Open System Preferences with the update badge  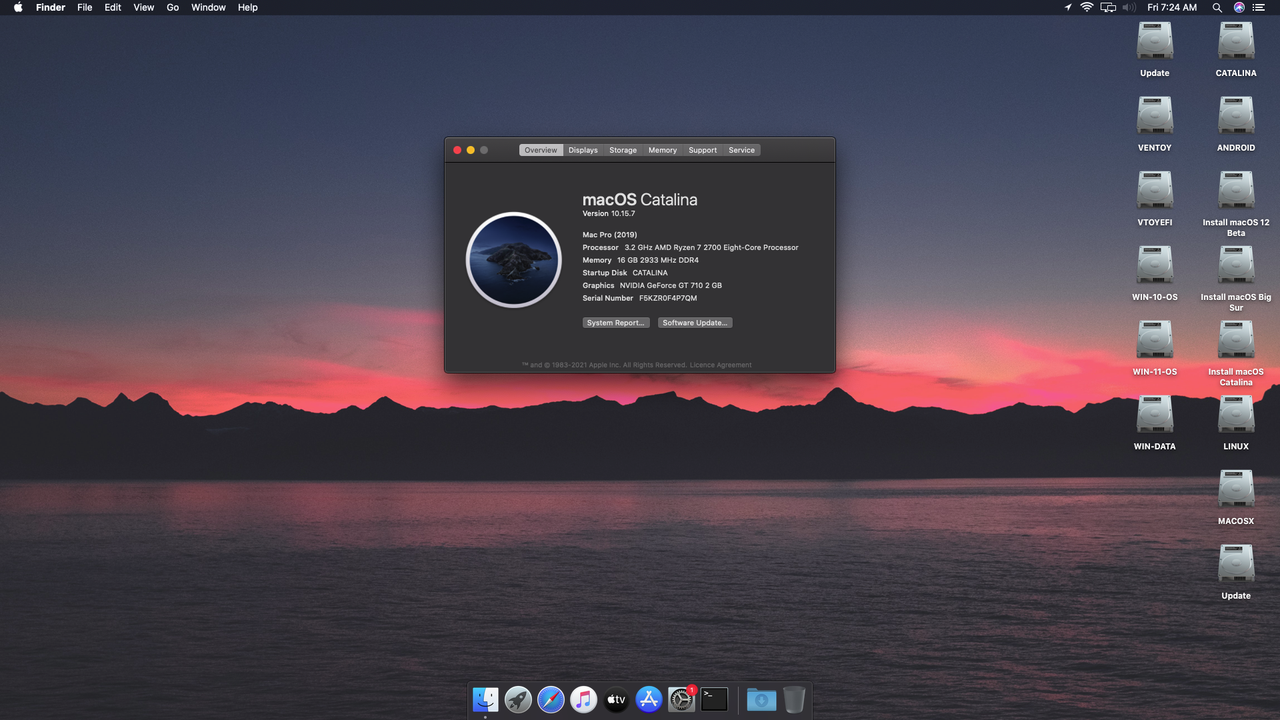[x=681, y=699]
